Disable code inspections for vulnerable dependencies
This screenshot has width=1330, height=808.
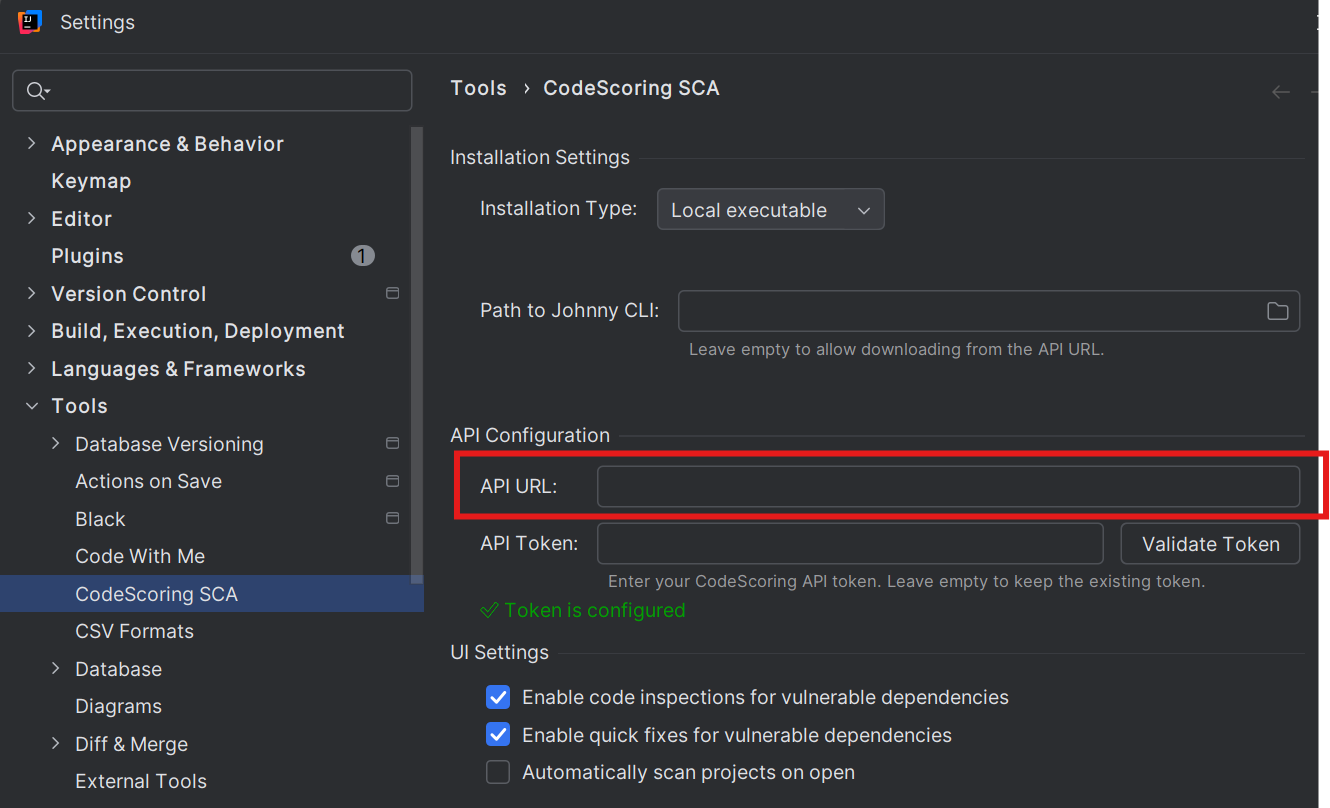click(x=498, y=697)
